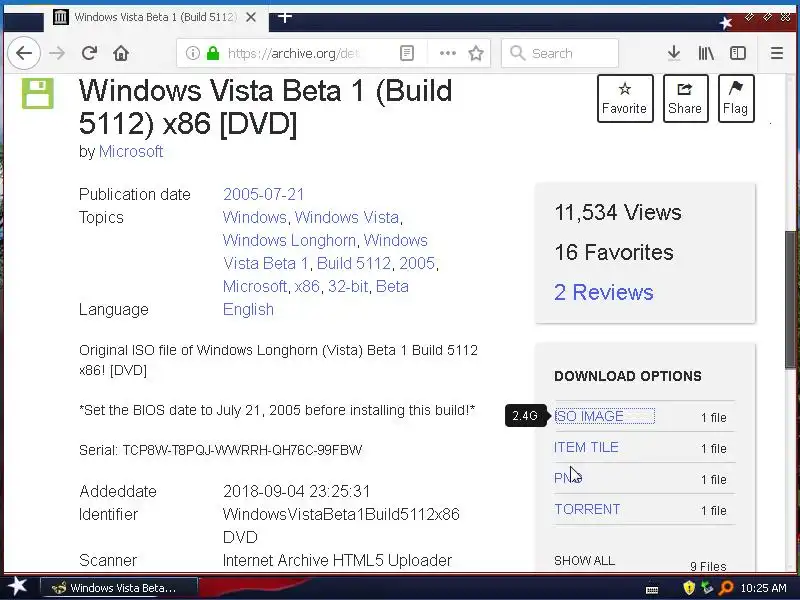Viewport: 800px width, 600px height.
Task: Go back with the browser back arrow
Action: point(24,53)
